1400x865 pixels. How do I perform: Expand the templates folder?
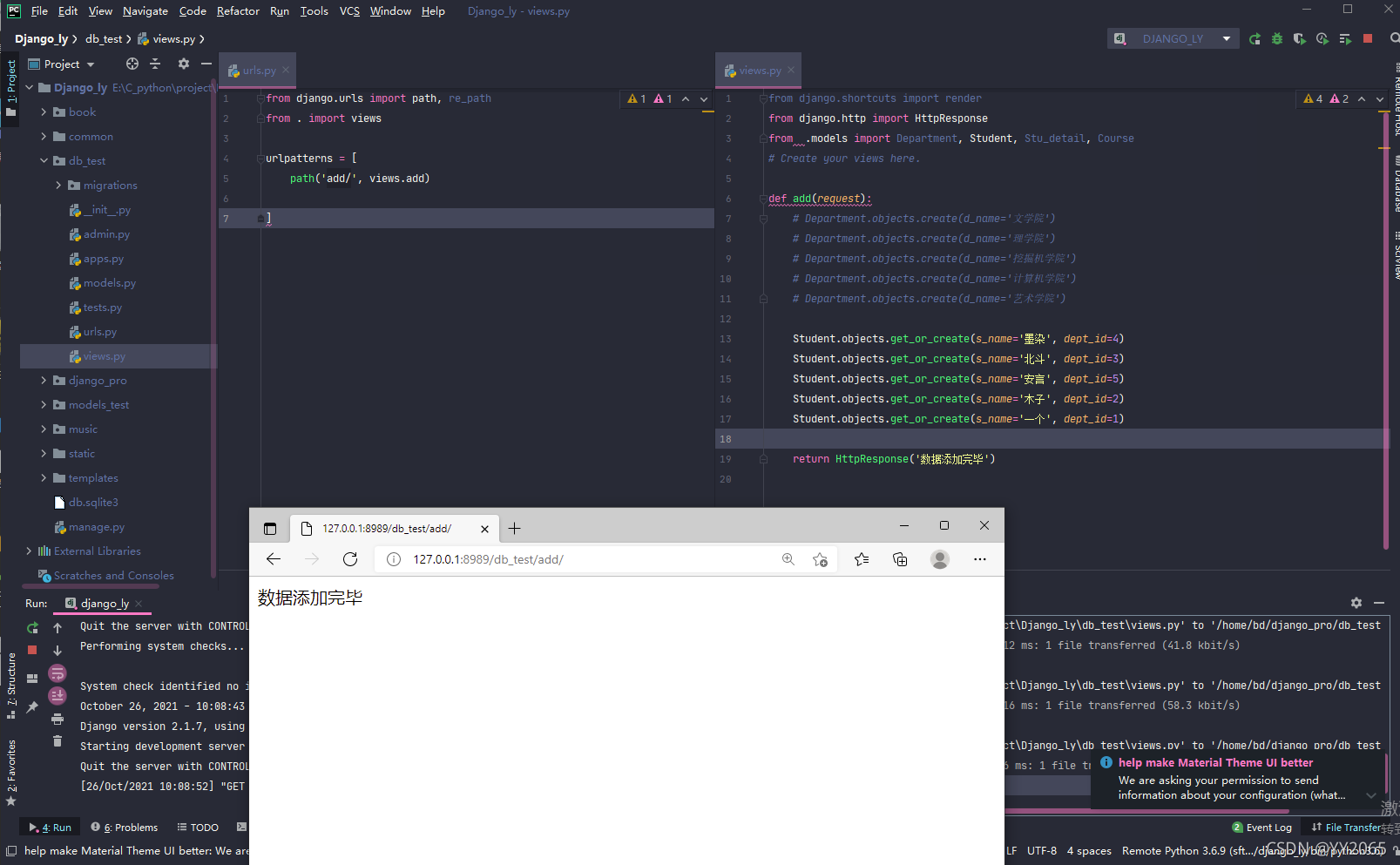(x=44, y=478)
